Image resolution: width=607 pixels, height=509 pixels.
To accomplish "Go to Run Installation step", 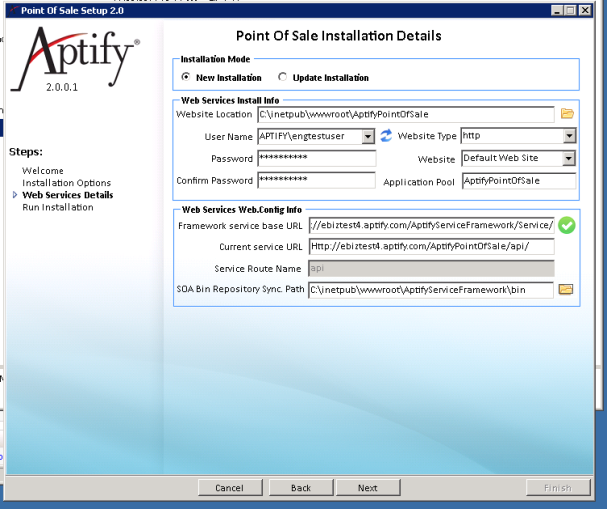I will 58,207.
